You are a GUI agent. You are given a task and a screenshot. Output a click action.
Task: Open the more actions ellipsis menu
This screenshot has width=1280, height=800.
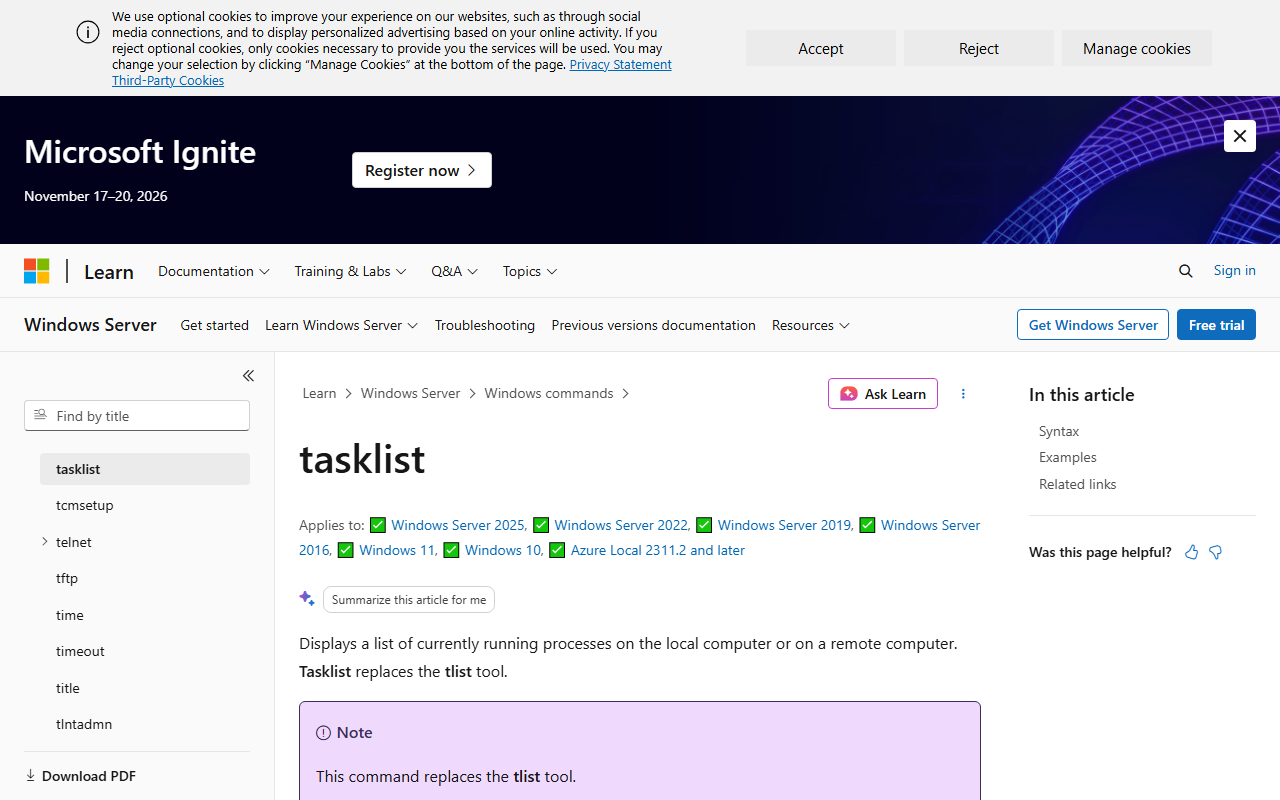tap(963, 394)
